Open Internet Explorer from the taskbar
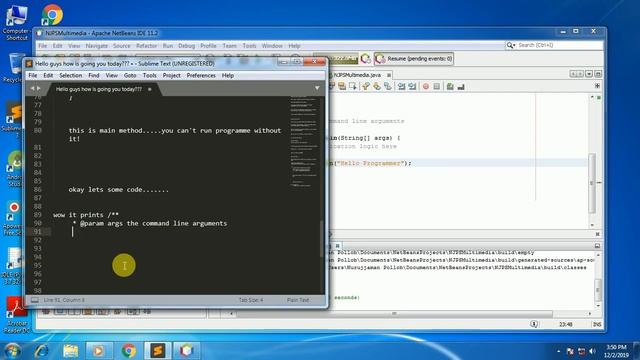640x360 pixels. tap(42, 351)
